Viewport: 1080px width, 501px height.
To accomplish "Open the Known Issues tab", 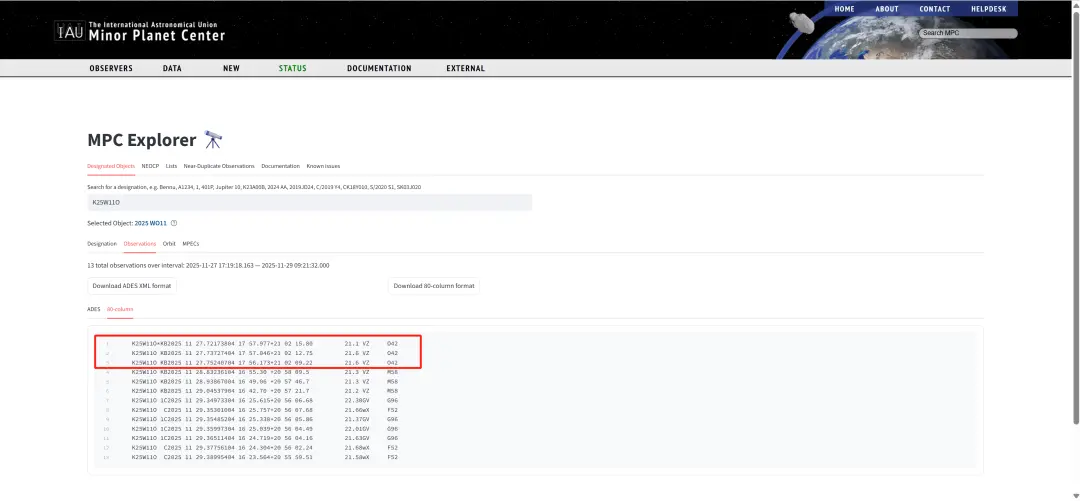I will (323, 166).
